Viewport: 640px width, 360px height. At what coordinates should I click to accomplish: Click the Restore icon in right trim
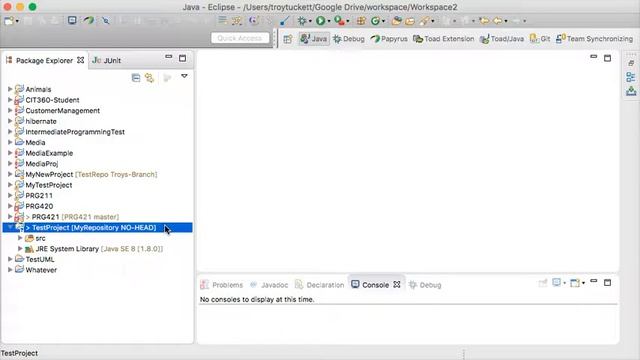tap(631, 63)
